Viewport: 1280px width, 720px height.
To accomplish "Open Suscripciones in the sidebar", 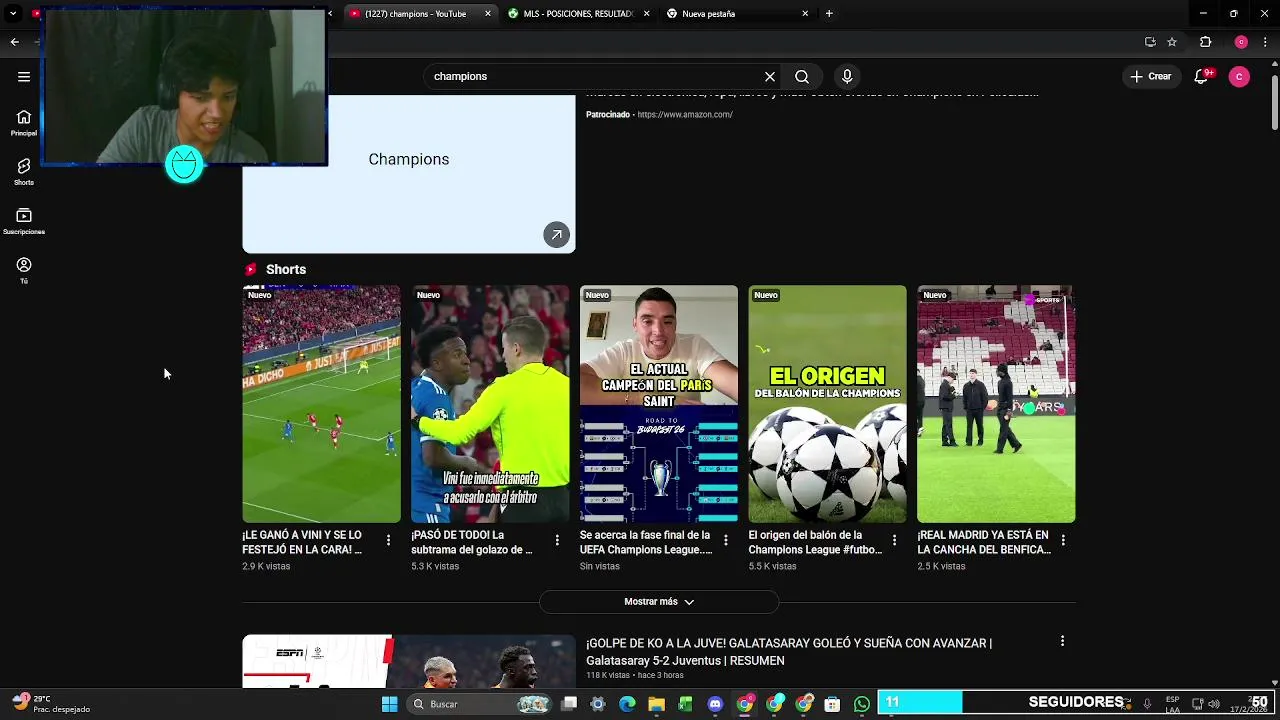I will tap(24, 222).
